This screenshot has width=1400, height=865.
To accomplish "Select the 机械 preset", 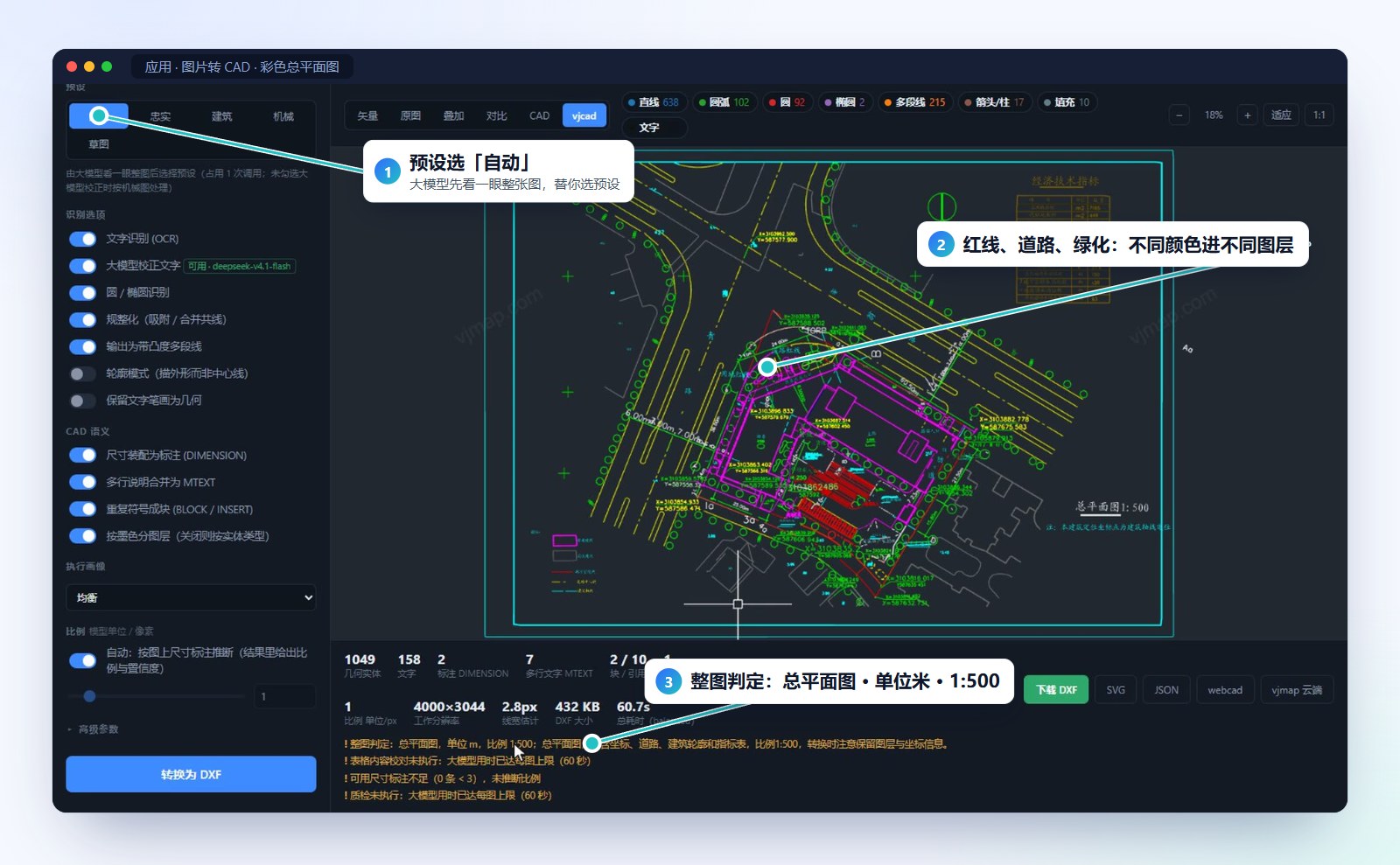I will click(283, 116).
